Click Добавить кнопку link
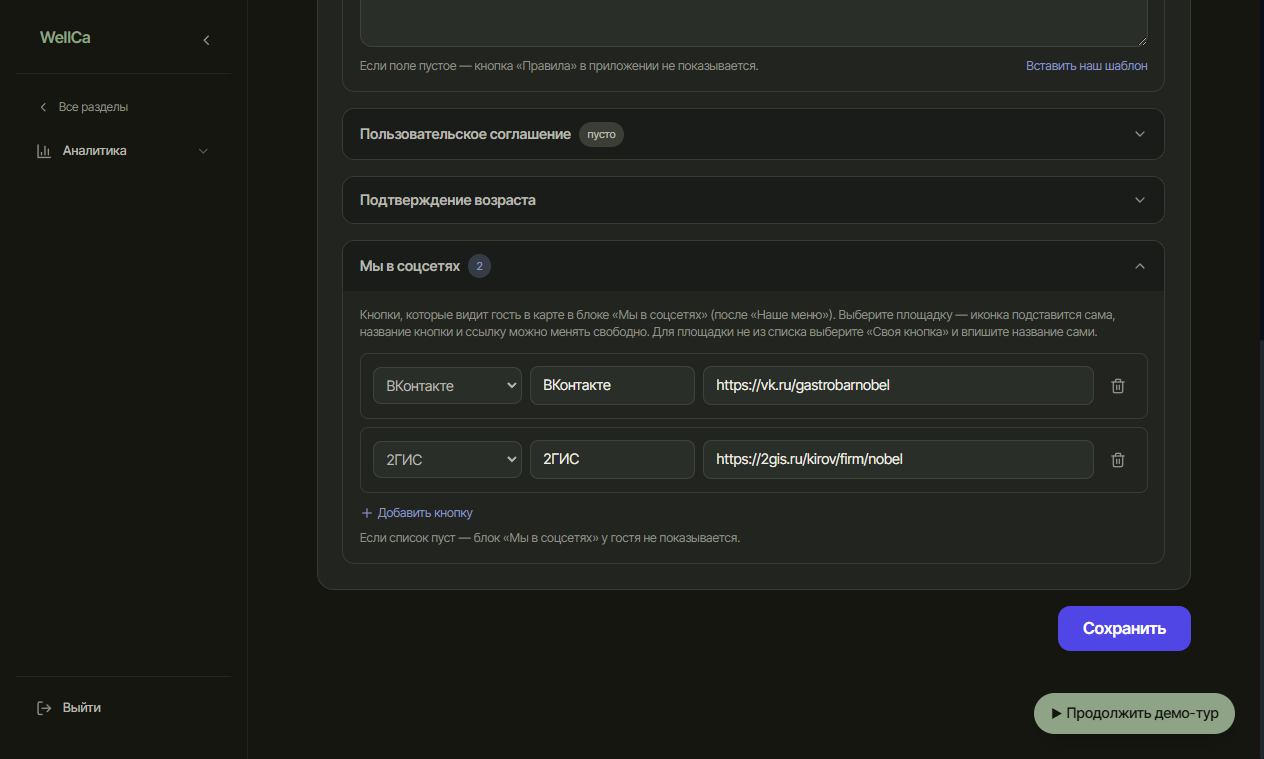The width and height of the screenshot is (1264, 759). tap(425, 513)
